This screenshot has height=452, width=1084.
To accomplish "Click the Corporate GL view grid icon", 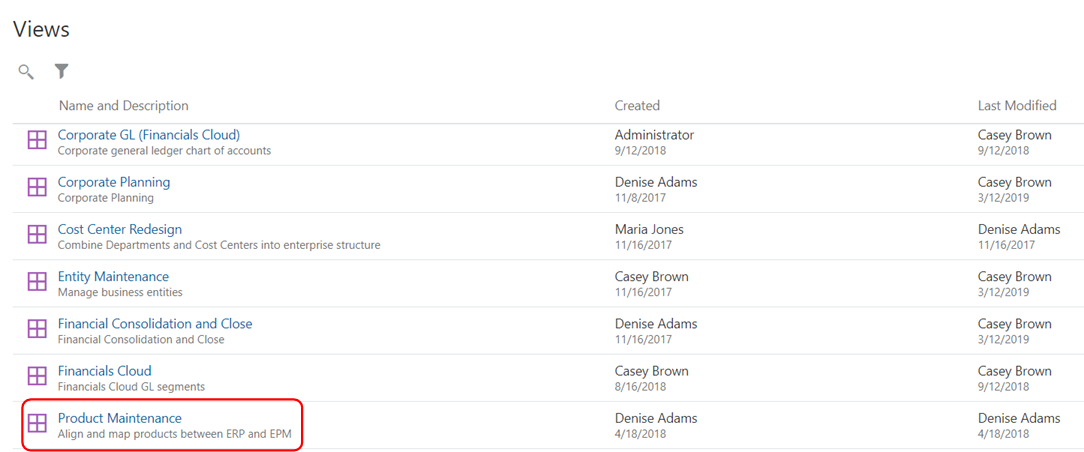I will [37, 140].
